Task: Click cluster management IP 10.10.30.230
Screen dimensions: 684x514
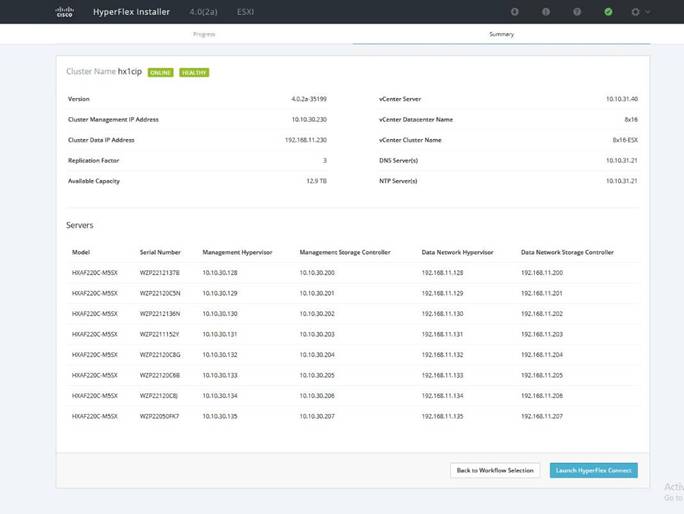Action: [x=309, y=120]
